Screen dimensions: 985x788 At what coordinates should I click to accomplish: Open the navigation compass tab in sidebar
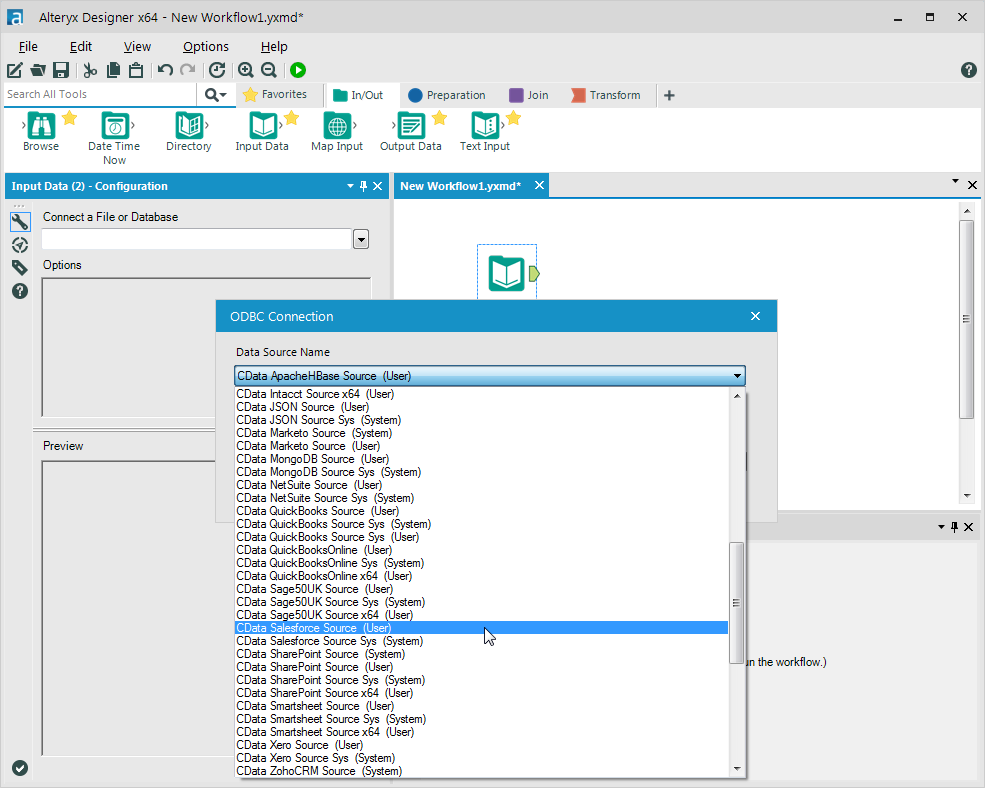[20, 245]
